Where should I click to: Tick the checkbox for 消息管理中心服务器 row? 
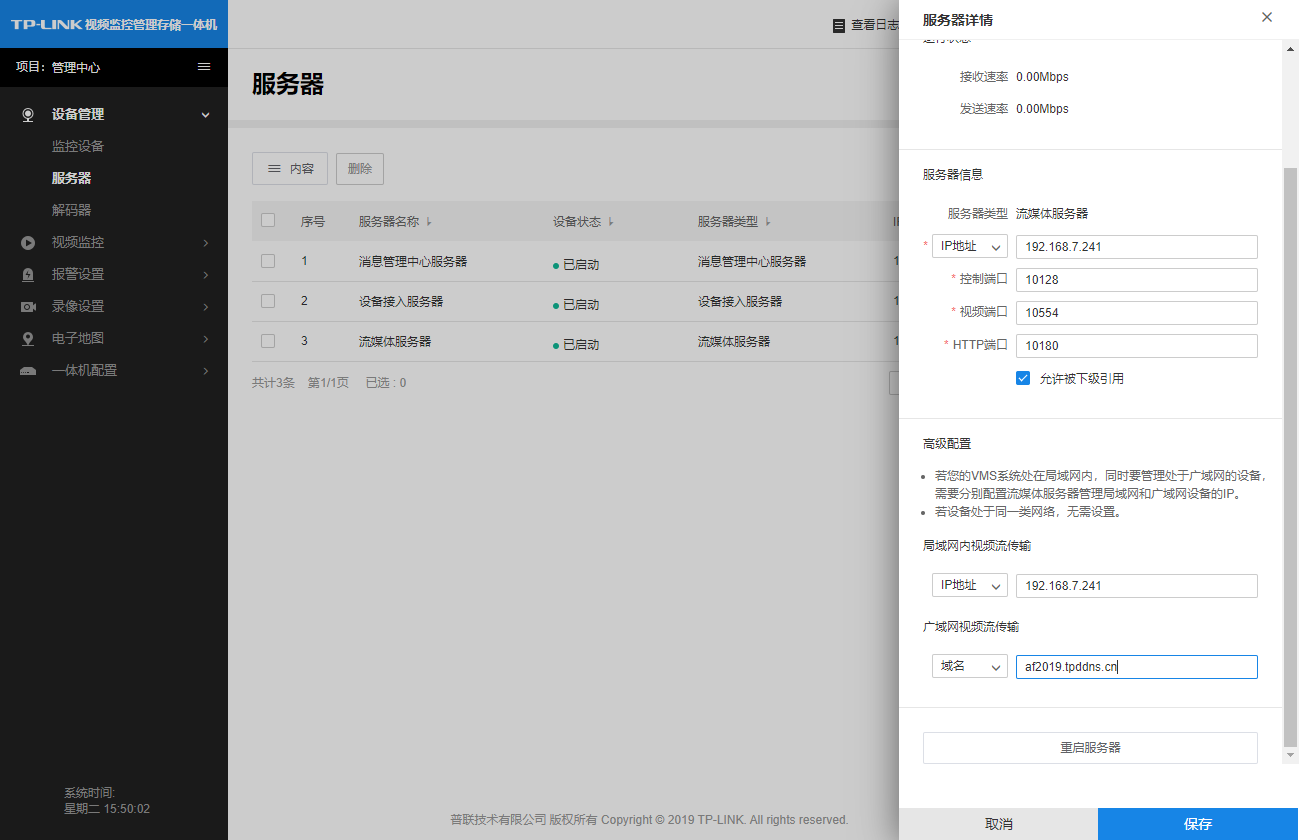tap(268, 261)
